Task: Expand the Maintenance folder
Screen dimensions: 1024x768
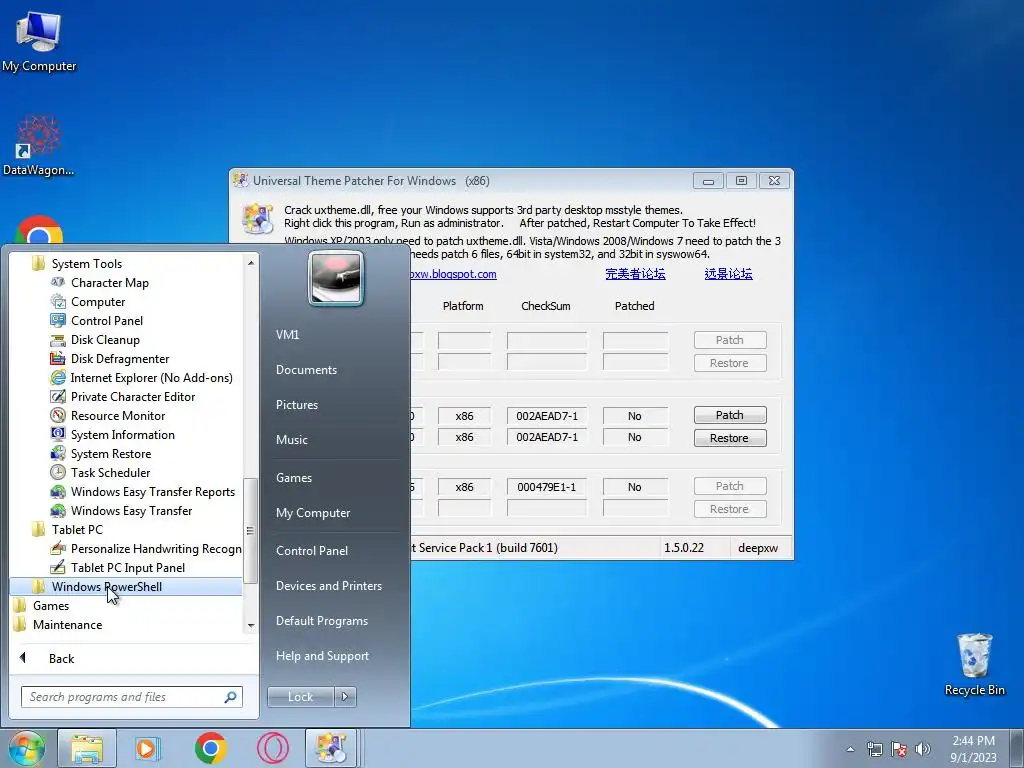Action: click(67, 624)
